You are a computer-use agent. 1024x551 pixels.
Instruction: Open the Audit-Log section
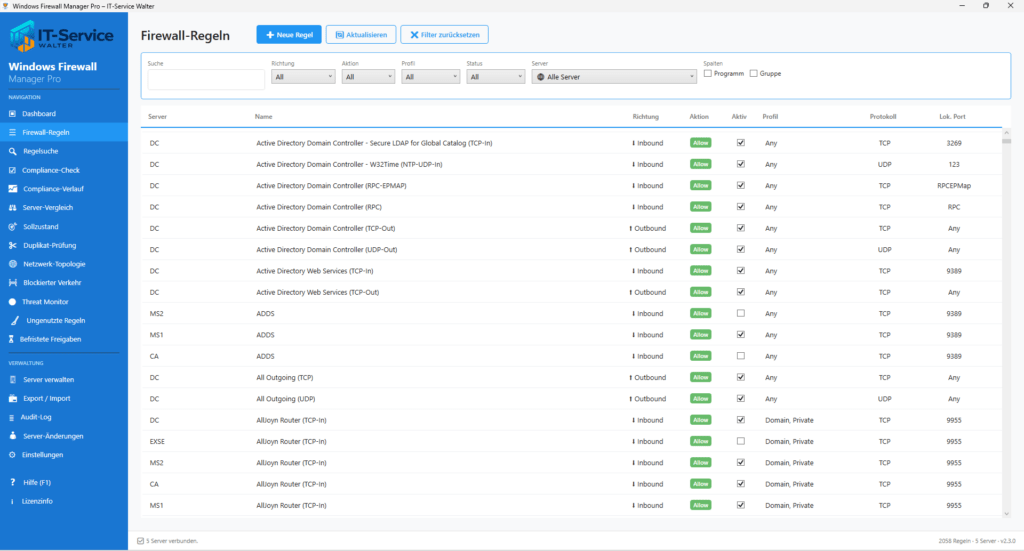click(x=64, y=417)
